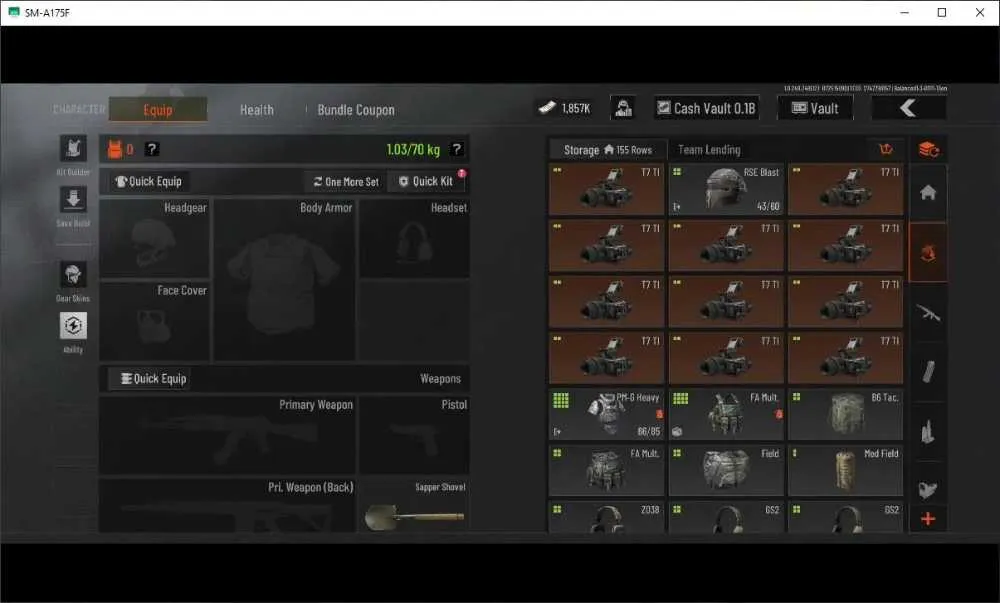Select the empty Body Armor slot
The image size is (1000, 603).
(284, 280)
